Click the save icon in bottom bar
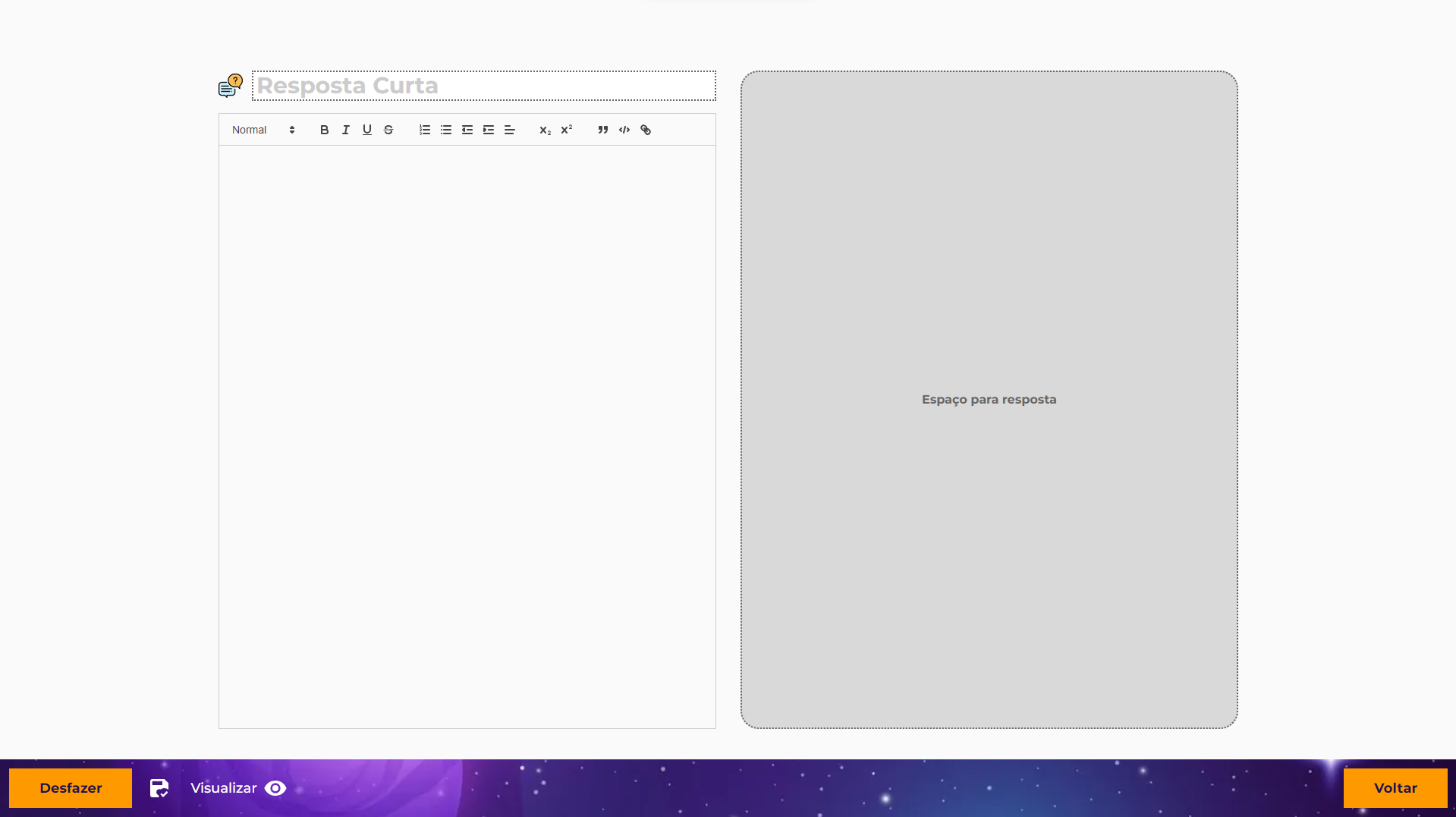 159,788
